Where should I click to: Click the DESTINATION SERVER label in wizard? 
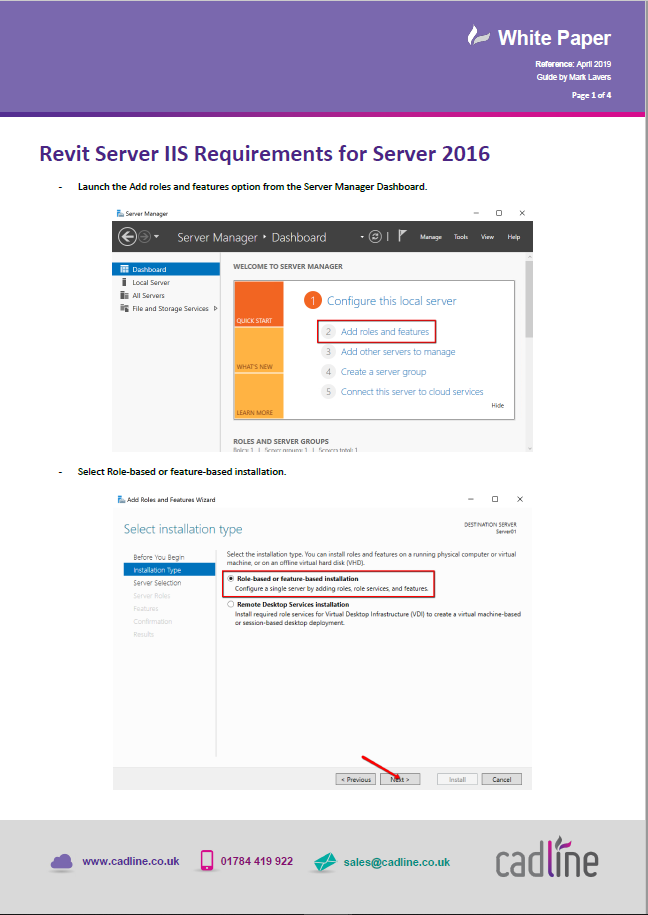click(x=490, y=525)
